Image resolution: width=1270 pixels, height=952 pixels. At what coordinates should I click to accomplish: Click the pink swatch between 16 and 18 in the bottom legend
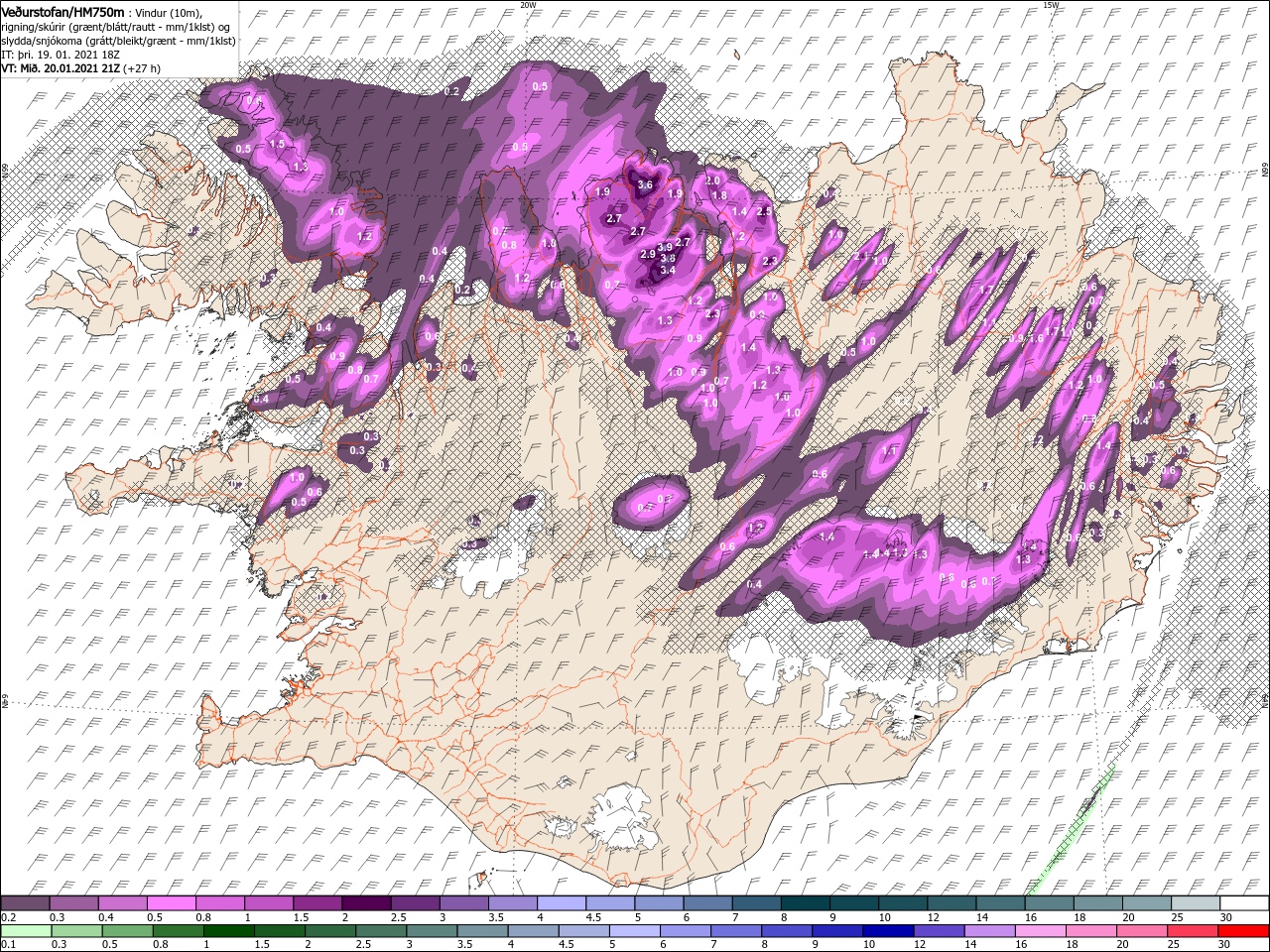click(1039, 931)
